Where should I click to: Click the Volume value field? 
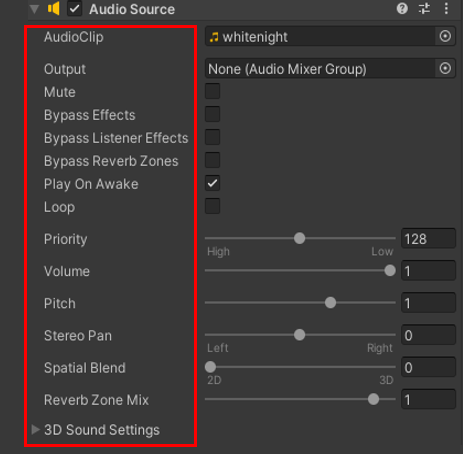point(428,271)
